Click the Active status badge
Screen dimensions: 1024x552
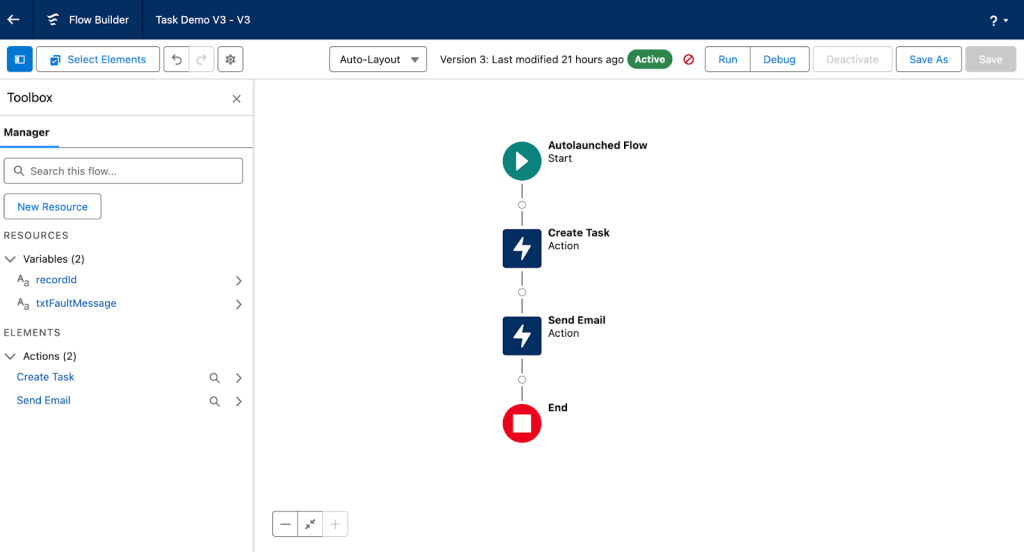click(x=650, y=59)
